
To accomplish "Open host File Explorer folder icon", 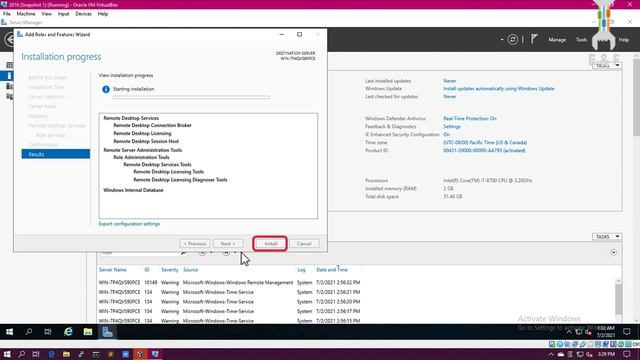I will [x=66, y=354].
